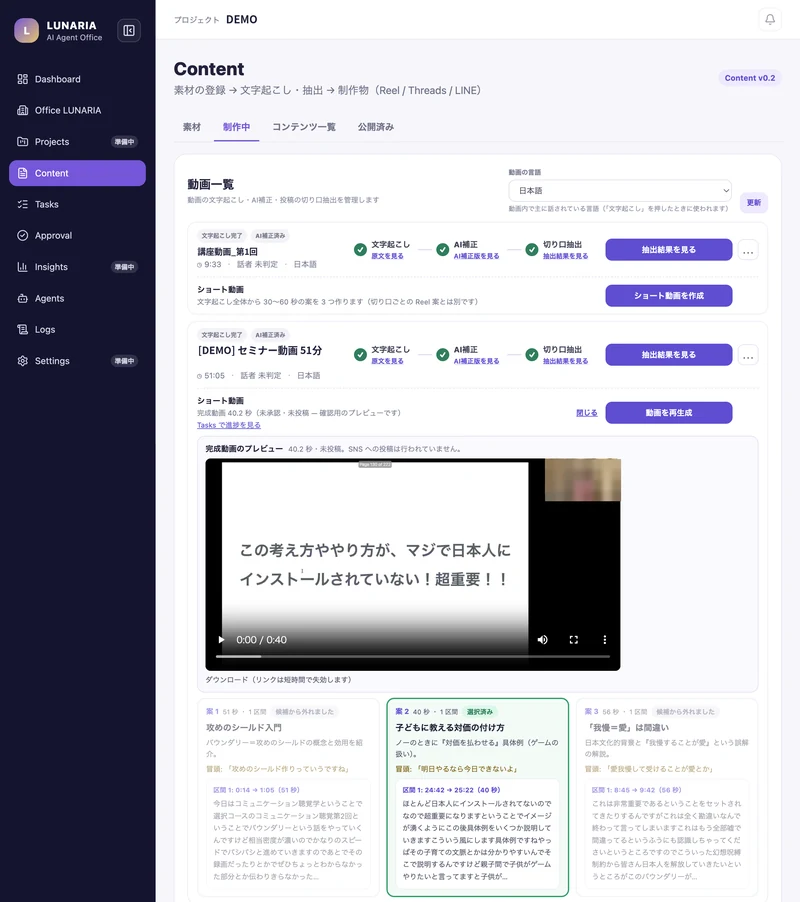Click the Agents robot icon
The width and height of the screenshot is (800, 902).
coord(22,299)
